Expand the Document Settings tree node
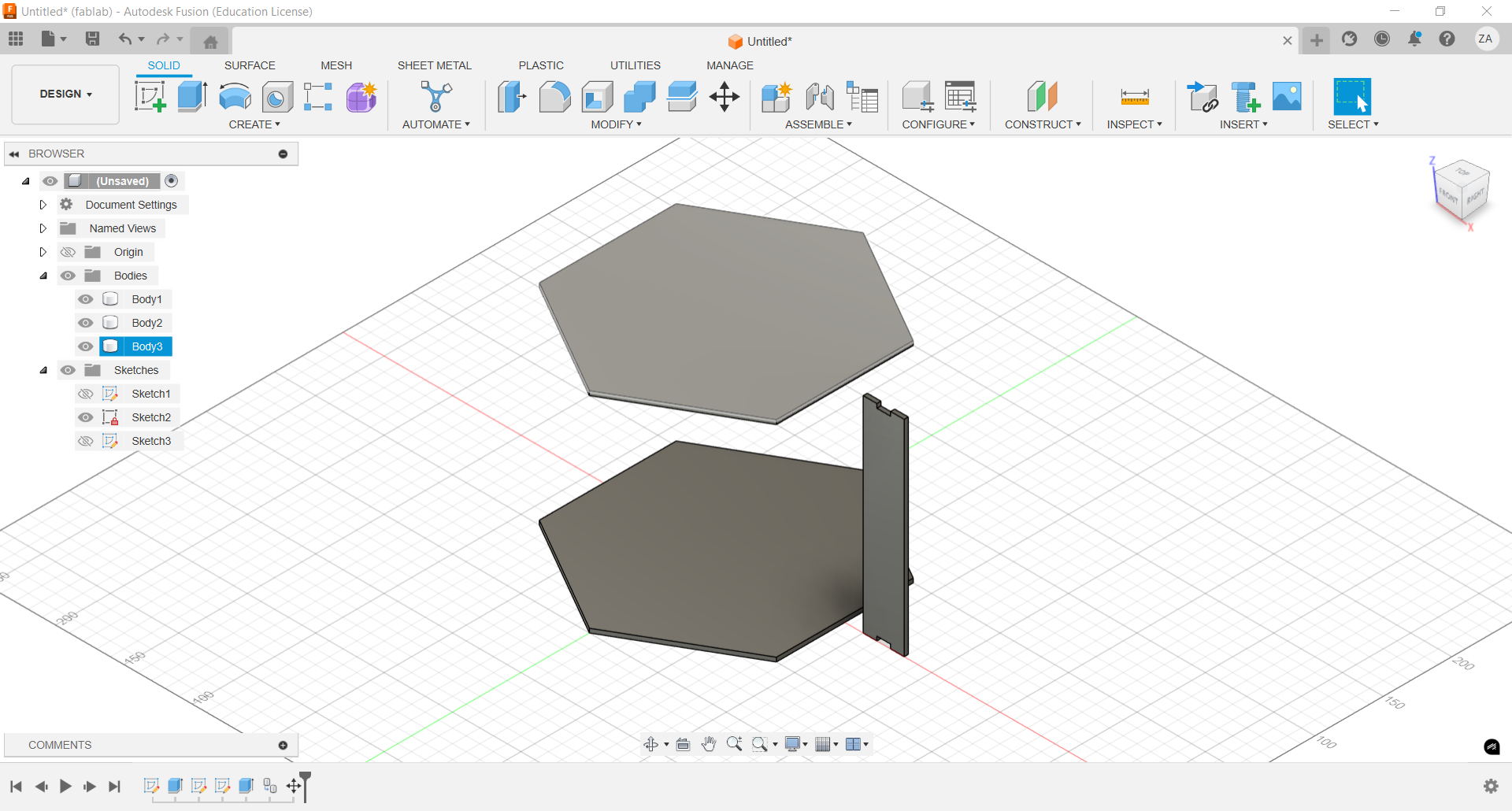The height and width of the screenshot is (811, 1512). tap(43, 205)
